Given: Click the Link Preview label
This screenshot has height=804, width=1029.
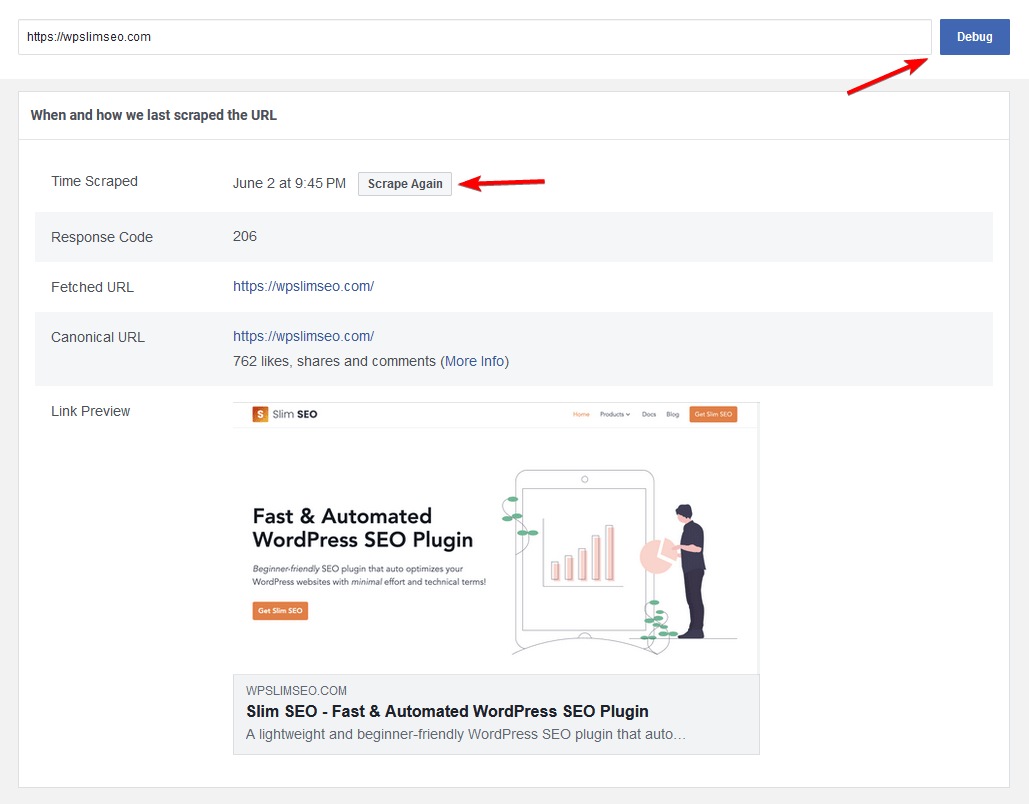Looking at the screenshot, I should point(91,411).
